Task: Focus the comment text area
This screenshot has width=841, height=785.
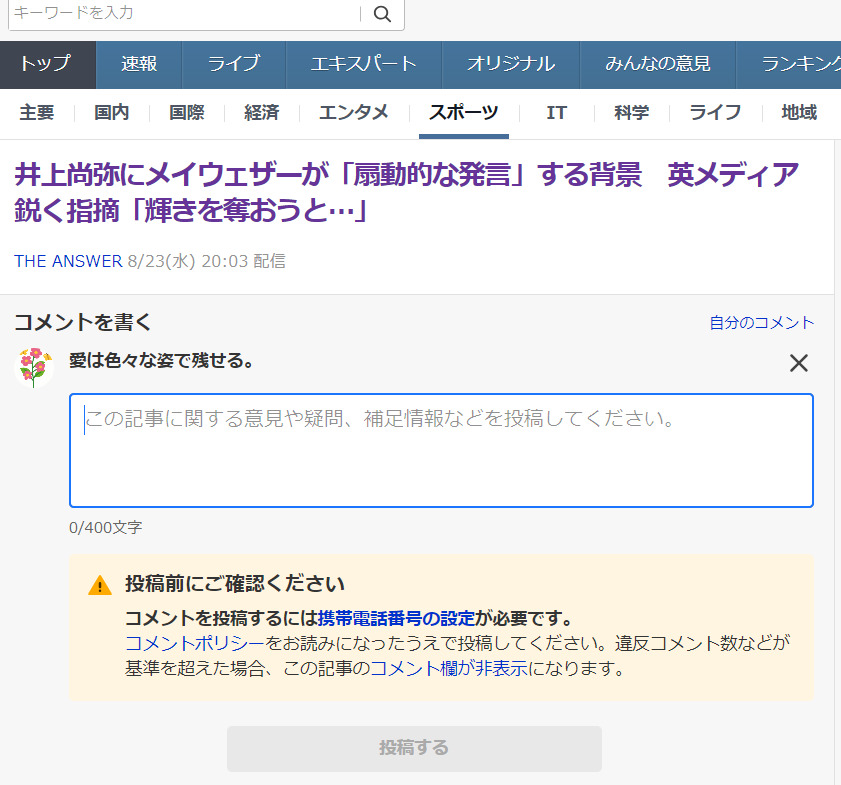Action: pyautogui.click(x=440, y=450)
